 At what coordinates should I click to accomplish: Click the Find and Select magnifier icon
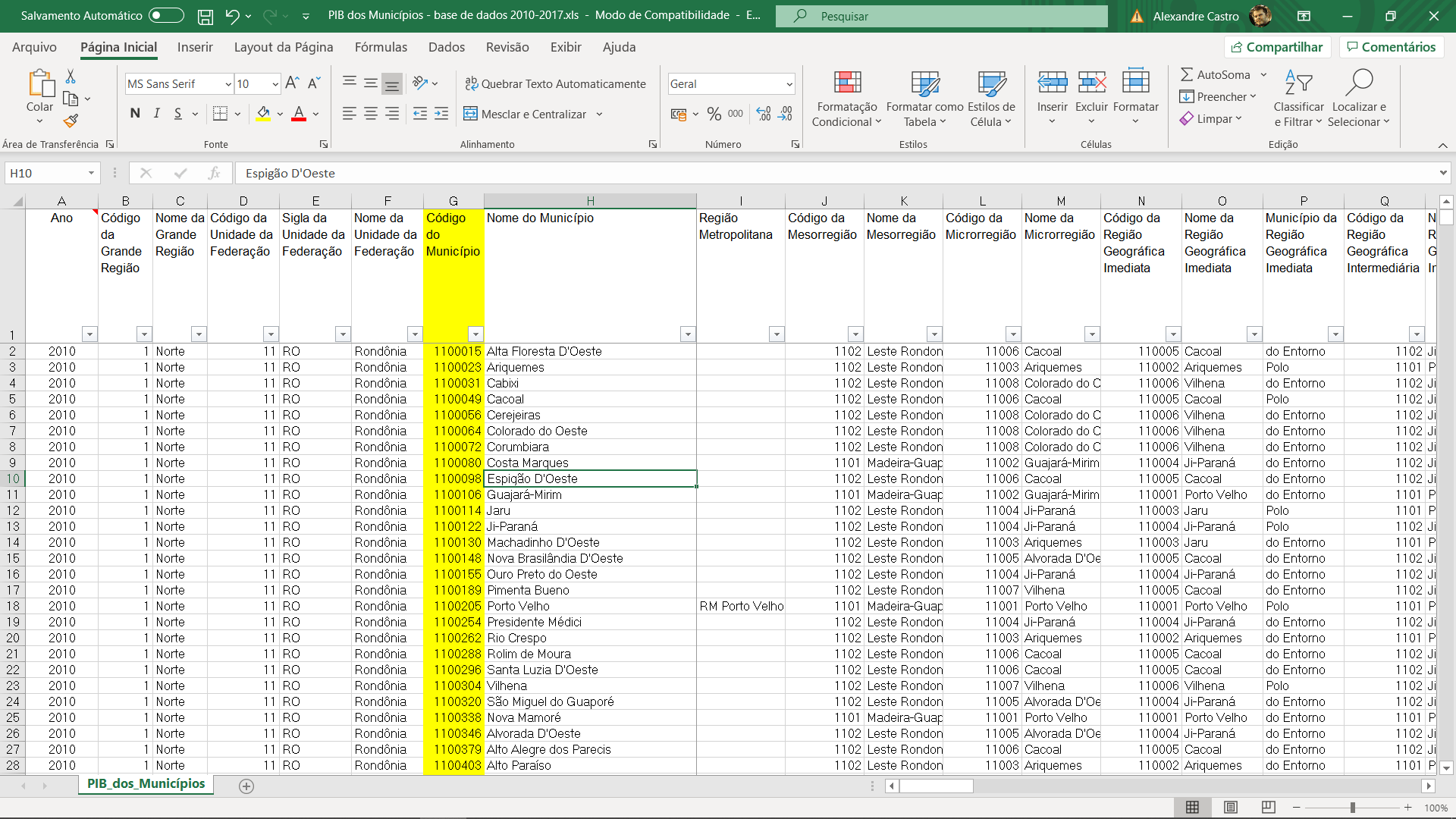(1359, 83)
